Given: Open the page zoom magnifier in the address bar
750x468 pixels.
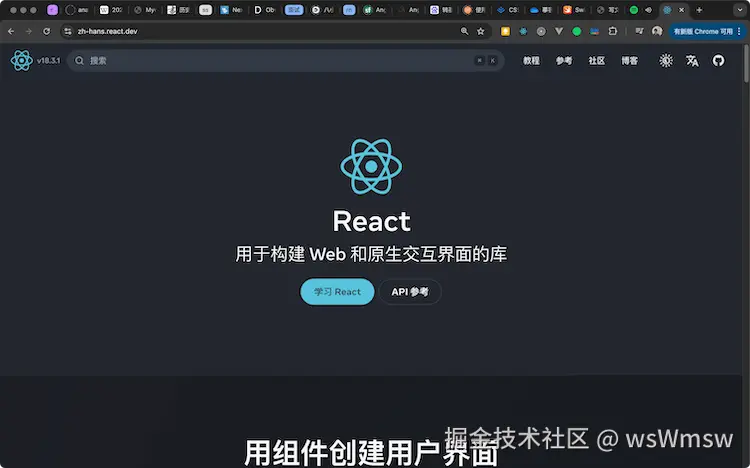Looking at the screenshot, I should click(464, 31).
